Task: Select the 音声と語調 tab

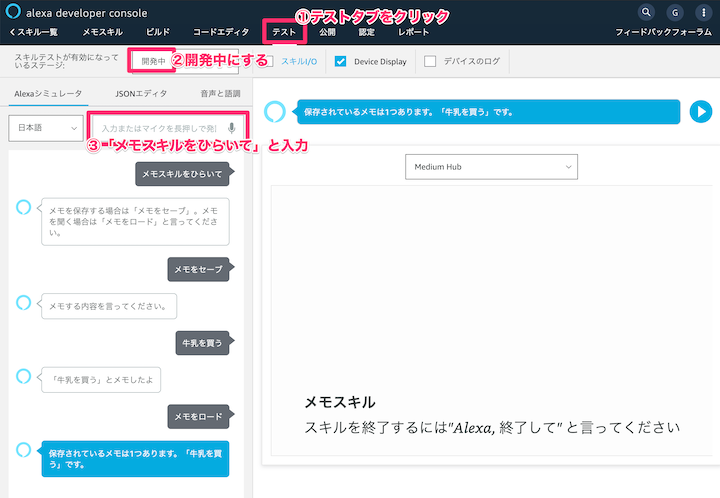Action: [220, 94]
